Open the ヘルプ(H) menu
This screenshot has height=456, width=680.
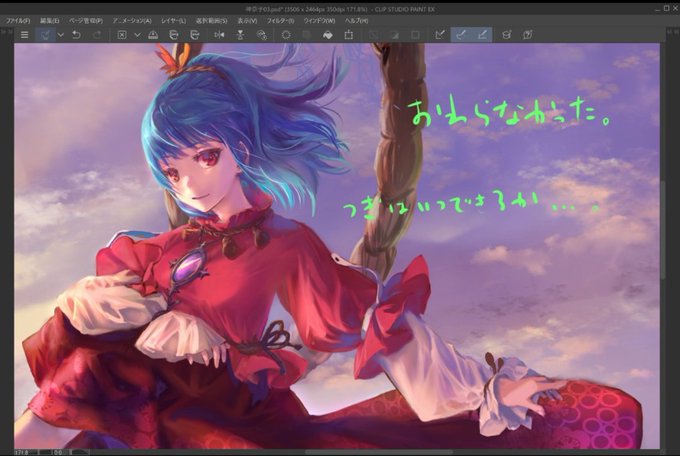(356, 20)
